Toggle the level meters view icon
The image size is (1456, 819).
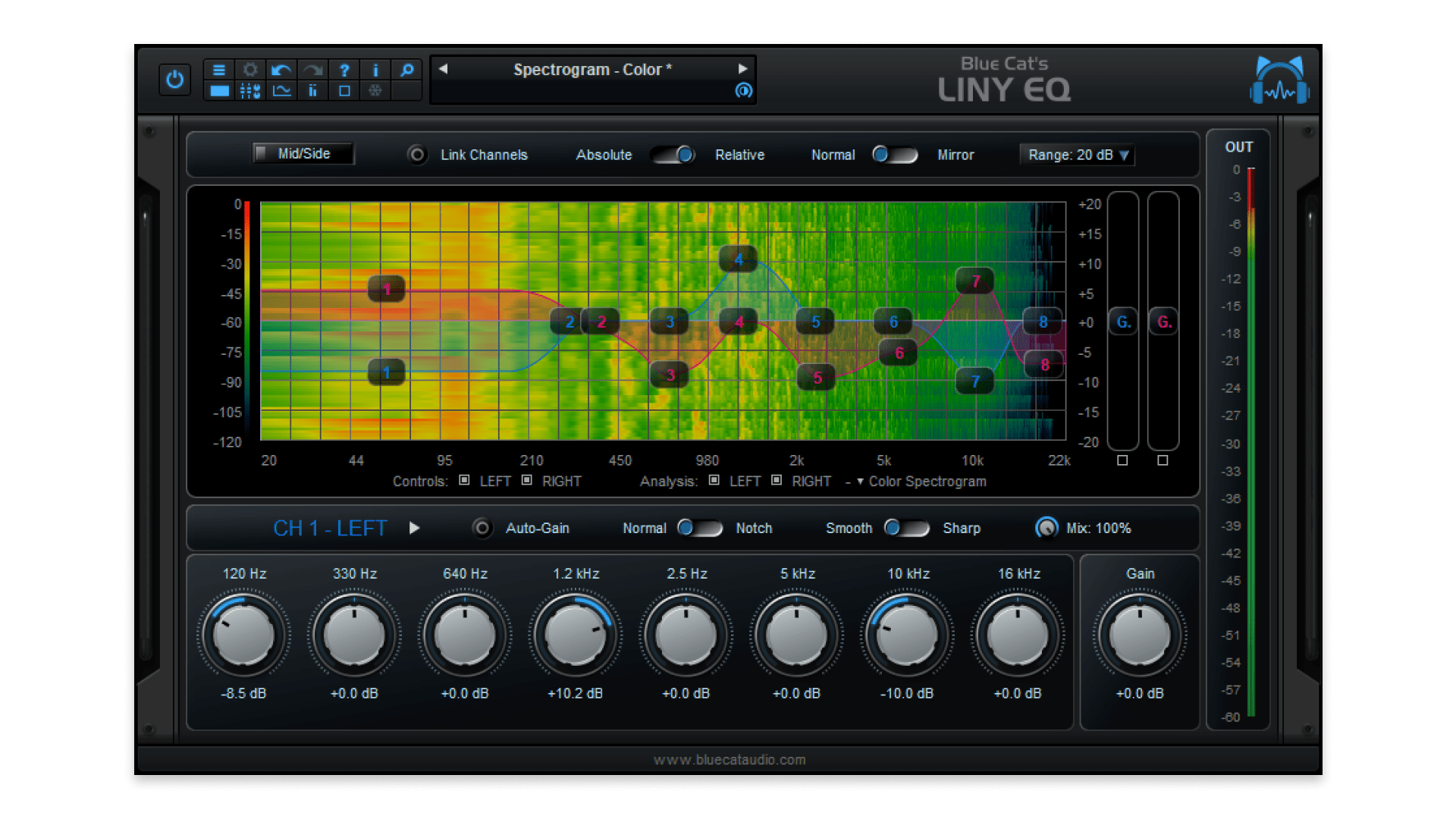pos(312,91)
